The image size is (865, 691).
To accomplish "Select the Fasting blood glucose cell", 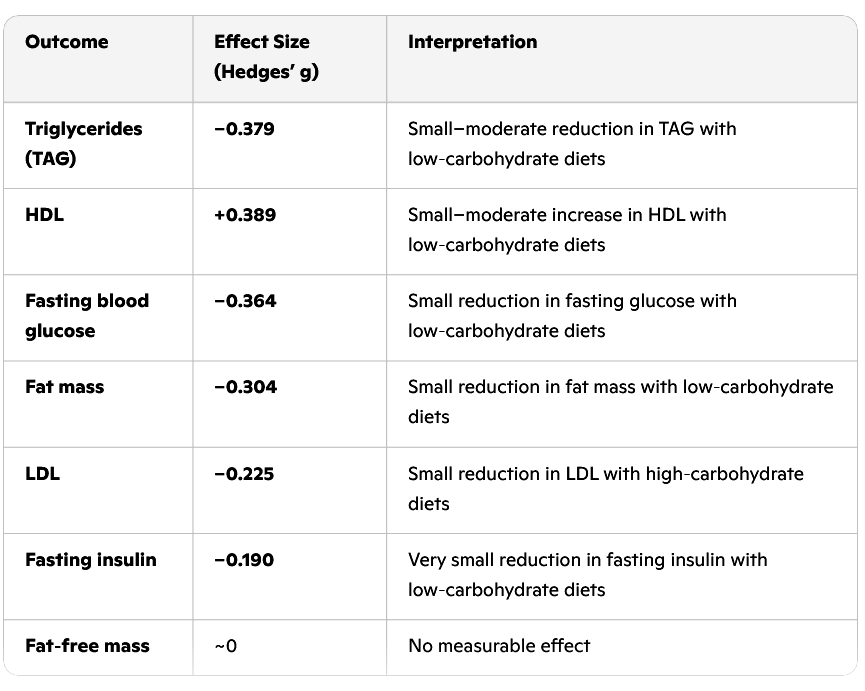I will 86,315.
